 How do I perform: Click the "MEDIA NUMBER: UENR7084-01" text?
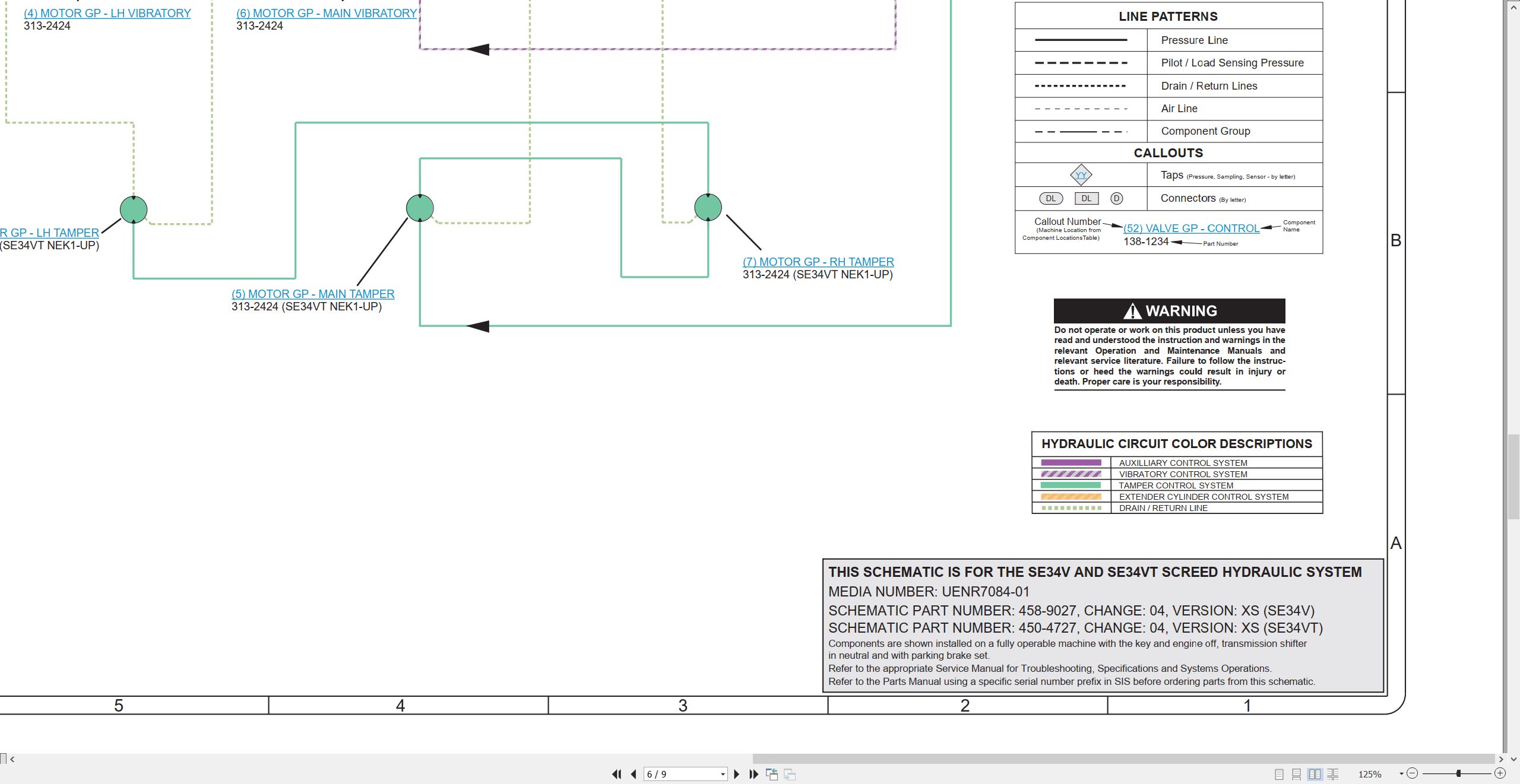(x=929, y=592)
